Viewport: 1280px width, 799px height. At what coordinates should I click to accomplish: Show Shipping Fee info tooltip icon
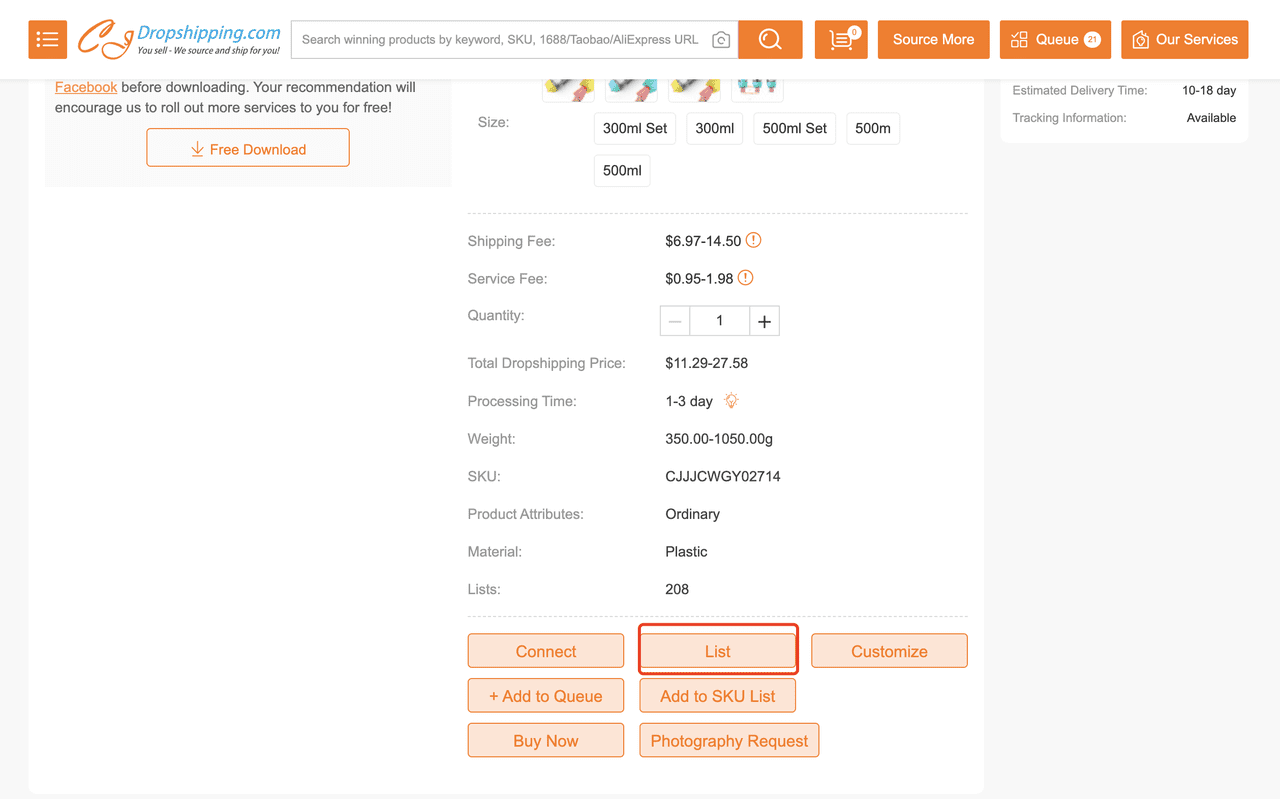[754, 240]
